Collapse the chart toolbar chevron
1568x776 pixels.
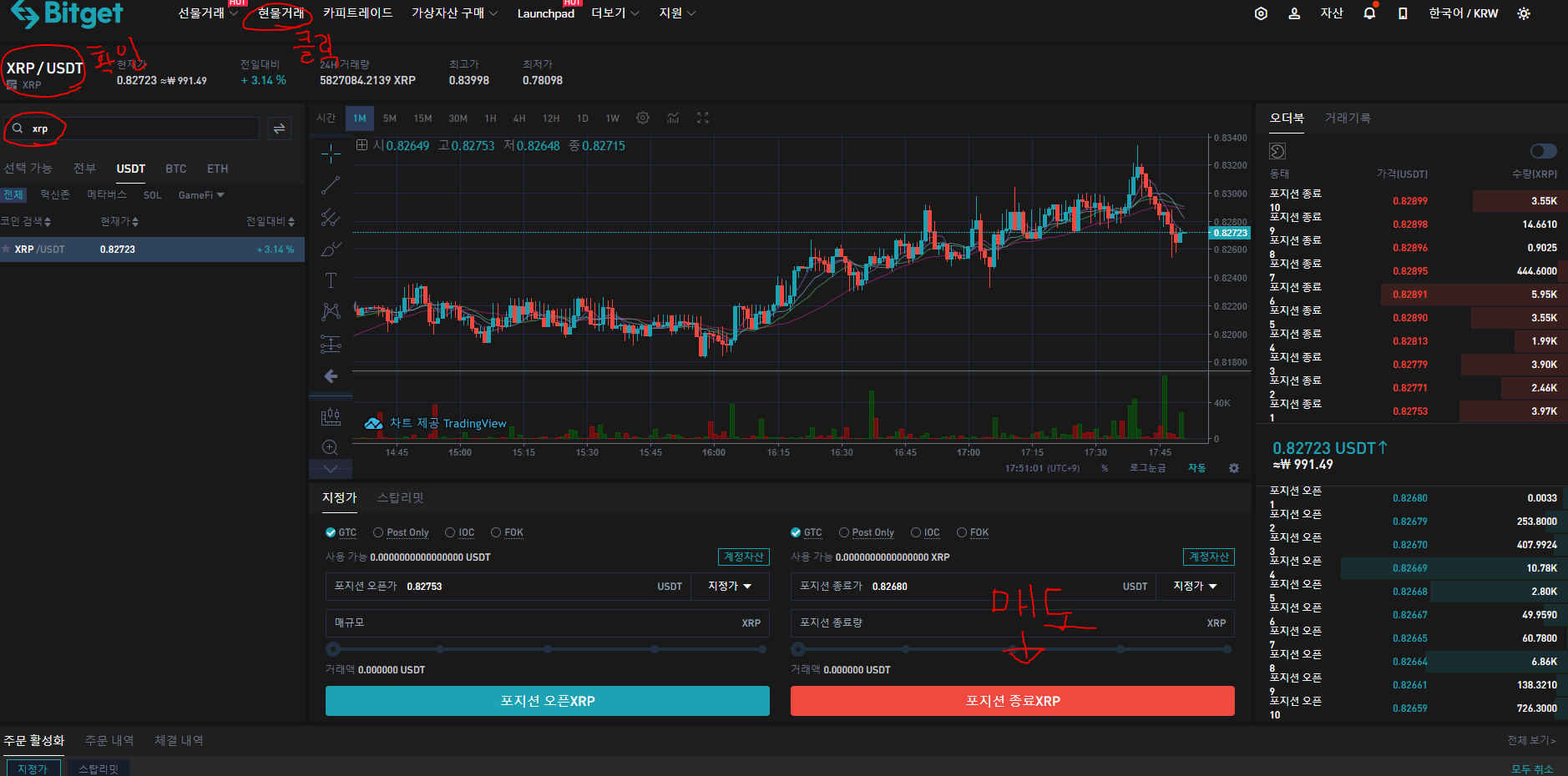pos(331,469)
